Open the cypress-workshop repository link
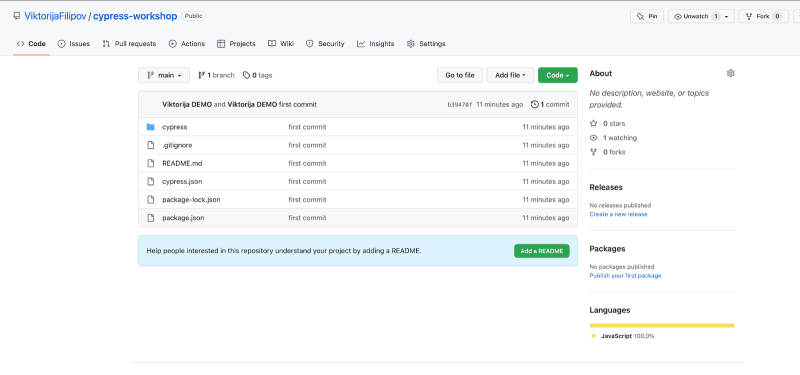The height and width of the screenshot is (375, 800). 135,16
